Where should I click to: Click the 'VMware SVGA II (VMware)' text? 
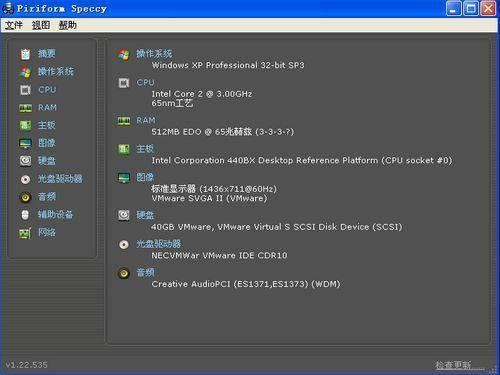click(209, 198)
